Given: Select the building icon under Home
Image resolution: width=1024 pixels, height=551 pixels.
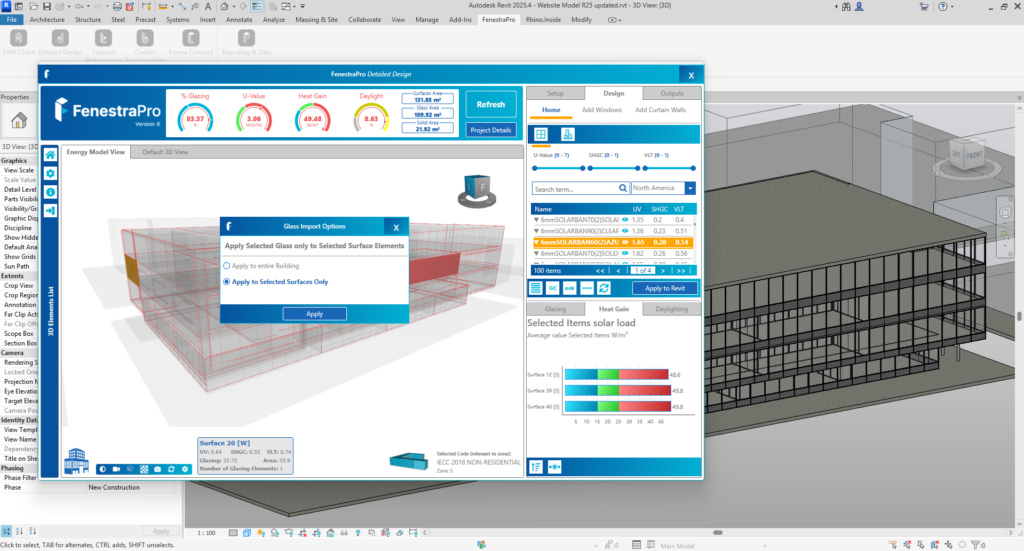Looking at the screenshot, I should tap(568, 134).
